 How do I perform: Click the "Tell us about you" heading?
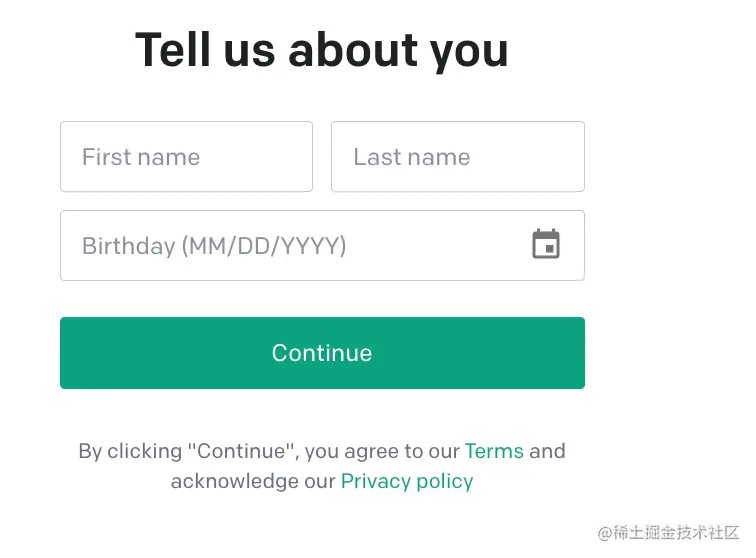tap(322, 50)
